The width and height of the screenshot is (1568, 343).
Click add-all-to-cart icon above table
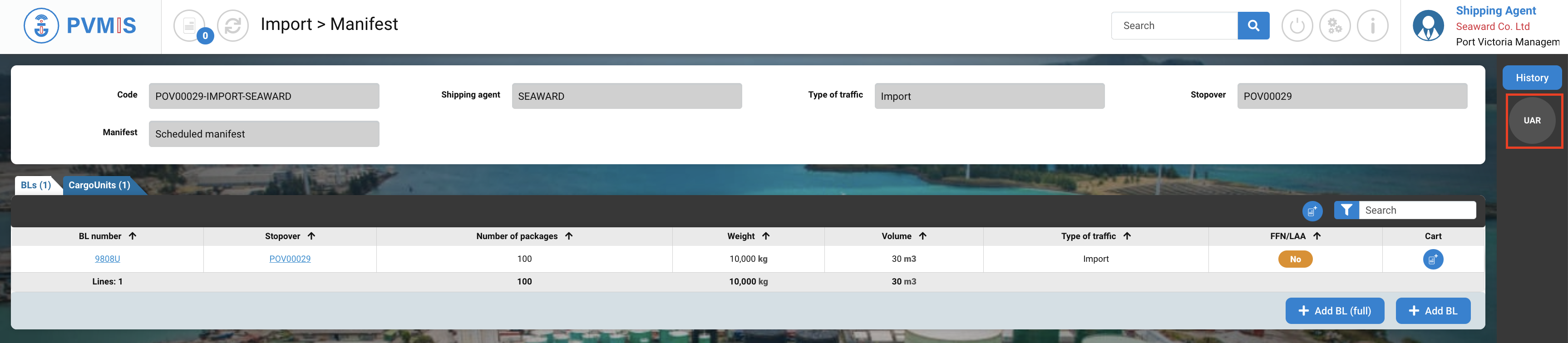(x=1312, y=211)
